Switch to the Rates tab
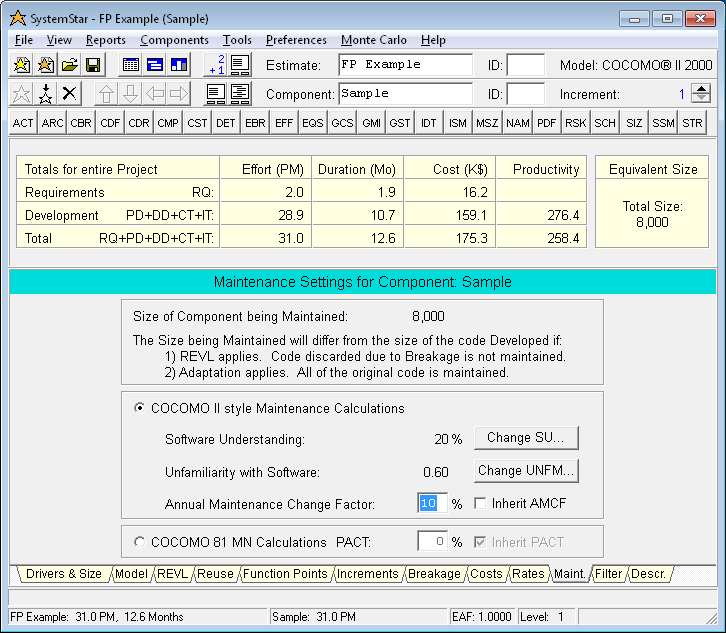726x633 pixels. click(x=528, y=574)
